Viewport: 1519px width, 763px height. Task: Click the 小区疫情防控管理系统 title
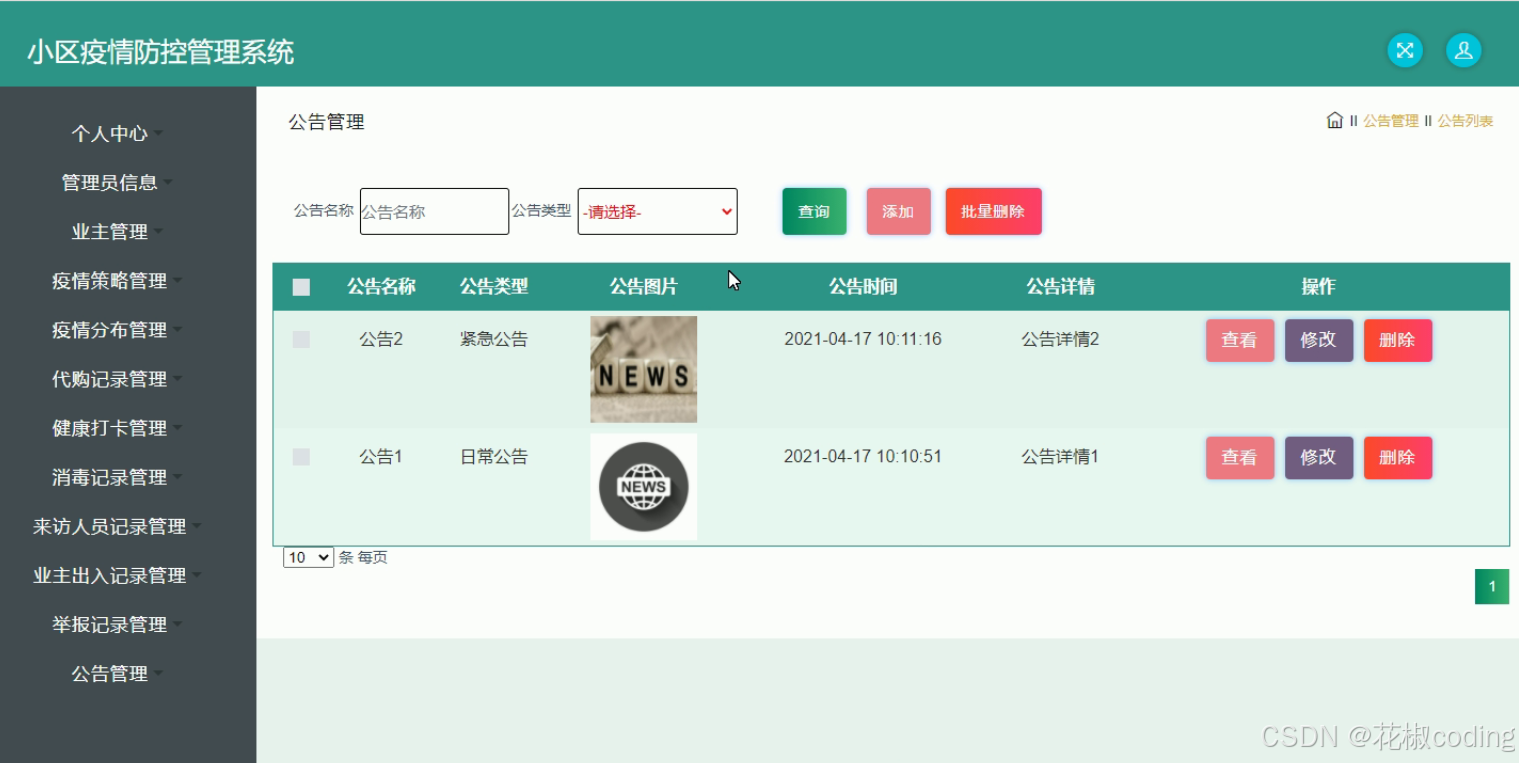point(160,52)
